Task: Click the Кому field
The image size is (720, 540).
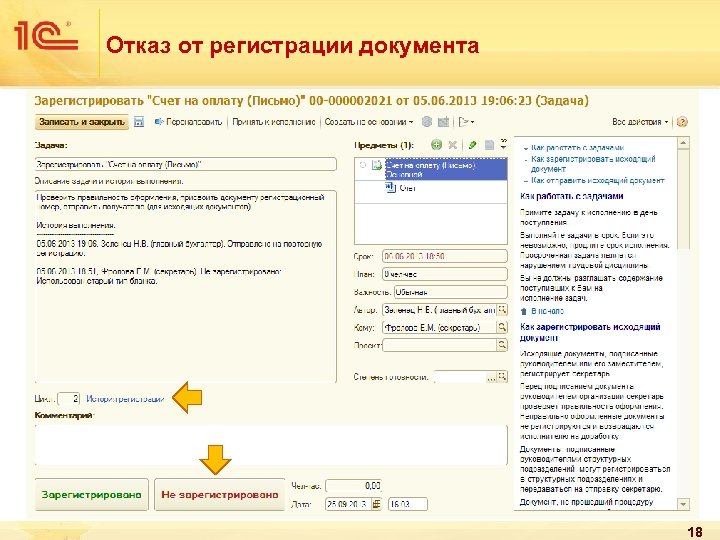Action: pyautogui.click(x=439, y=327)
